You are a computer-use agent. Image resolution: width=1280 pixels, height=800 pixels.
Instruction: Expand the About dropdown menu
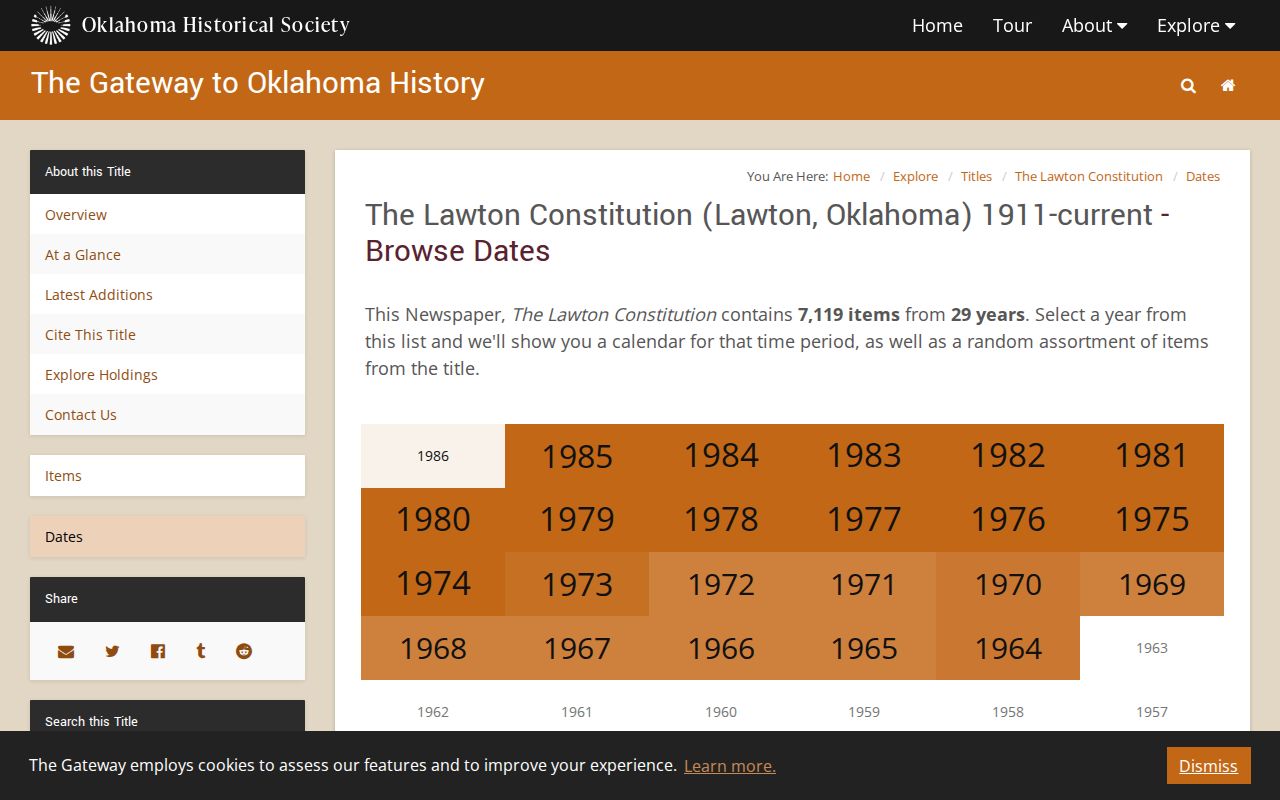click(x=1094, y=25)
